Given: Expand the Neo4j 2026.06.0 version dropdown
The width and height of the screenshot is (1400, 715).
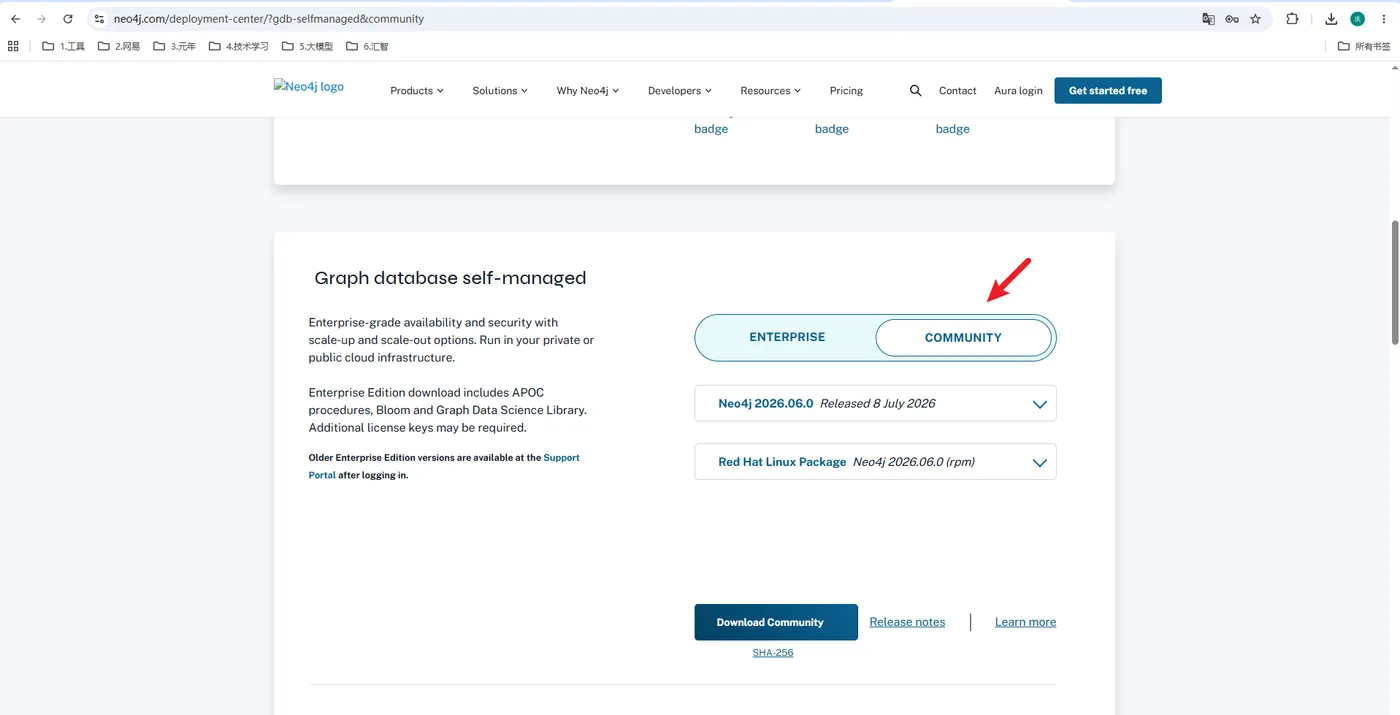Looking at the screenshot, I should pyautogui.click(x=875, y=403).
